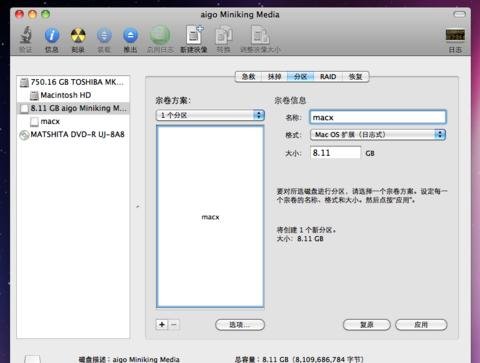This screenshot has width=480, height=363.
Task: Switch to the 恢复 (Restore) tab
Action: pos(355,77)
